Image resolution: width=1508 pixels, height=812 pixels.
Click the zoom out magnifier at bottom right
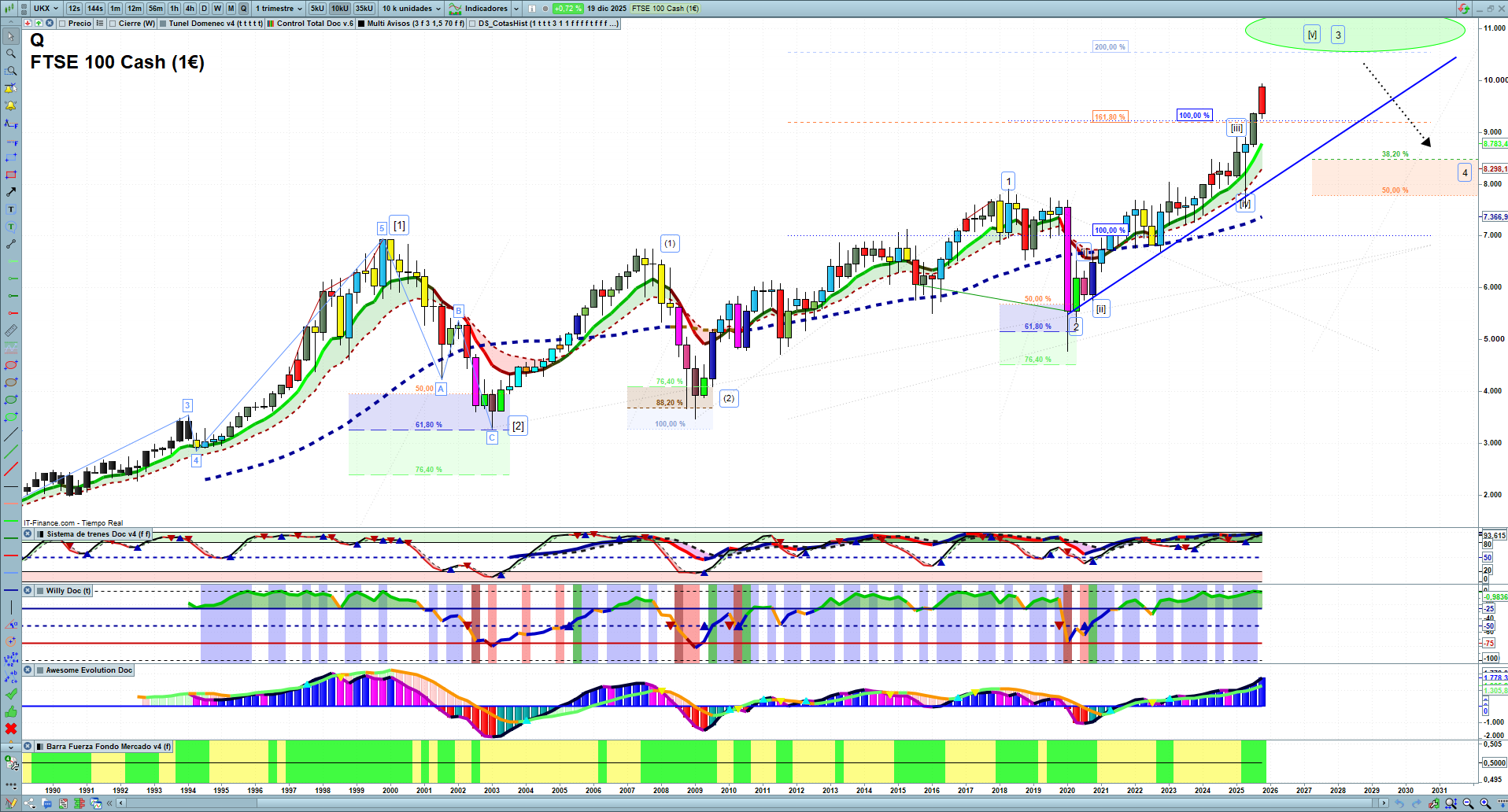1468,803
